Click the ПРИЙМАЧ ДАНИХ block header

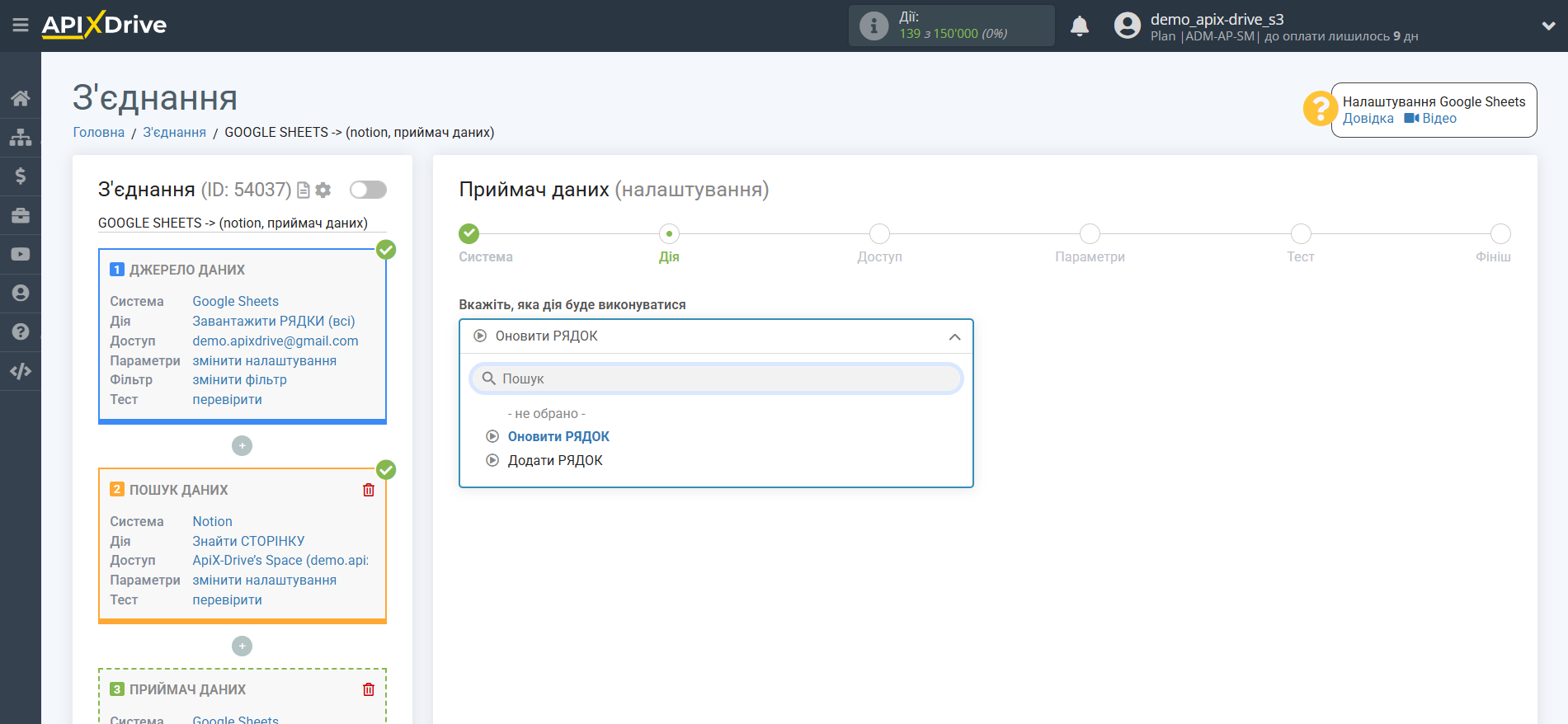pyautogui.click(x=187, y=689)
